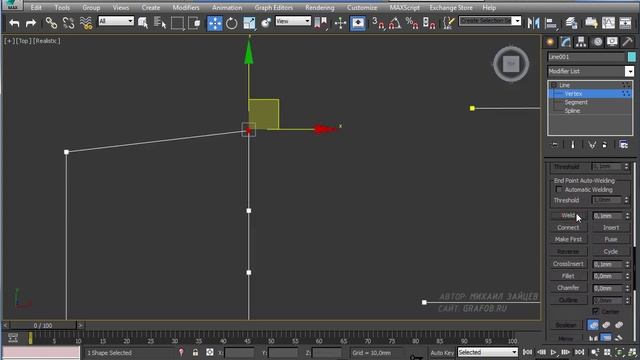Select the Segment sub-object level

[x=576, y=102]
